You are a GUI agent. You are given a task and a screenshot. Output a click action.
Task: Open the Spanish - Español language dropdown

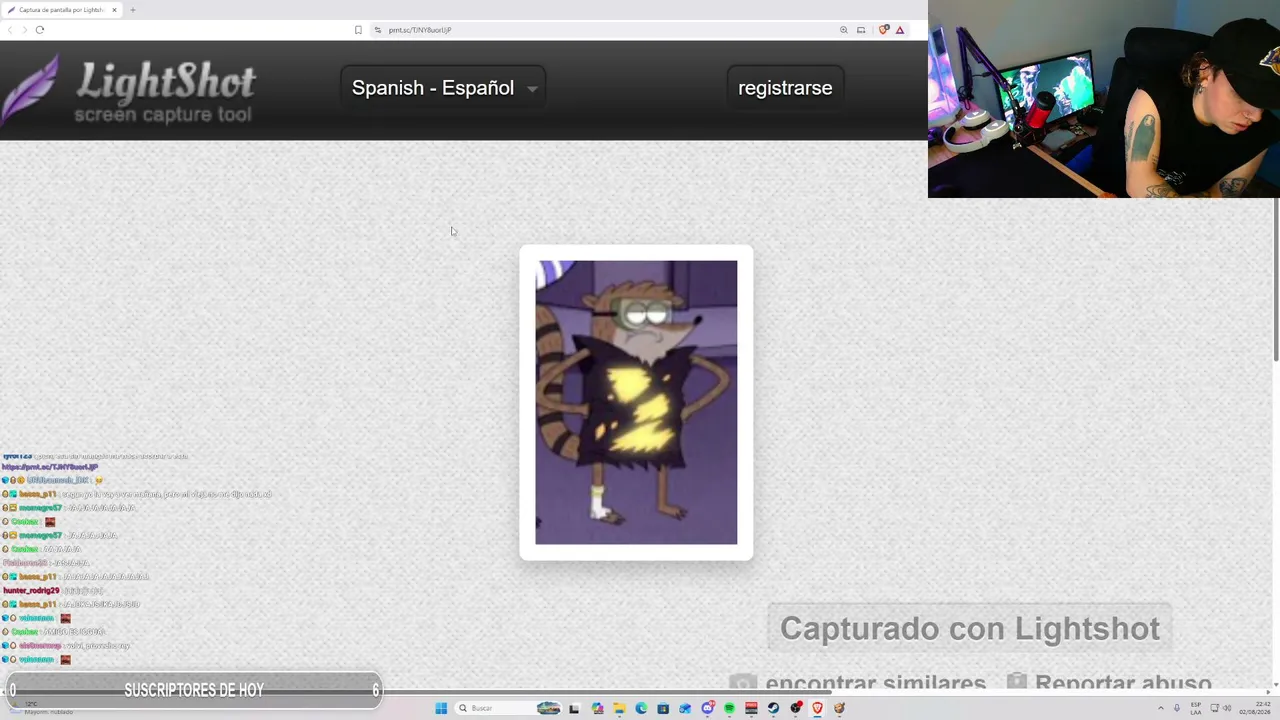pos(443,88)
